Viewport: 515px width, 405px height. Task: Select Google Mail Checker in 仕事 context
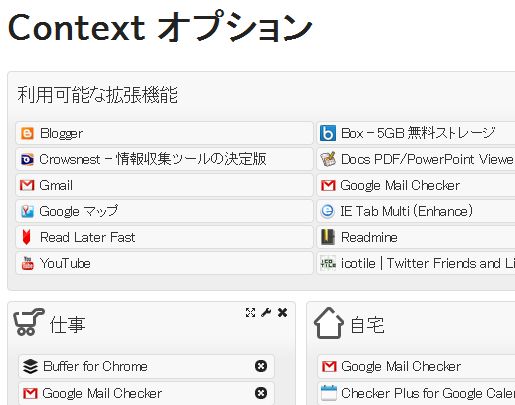(146, 394)
